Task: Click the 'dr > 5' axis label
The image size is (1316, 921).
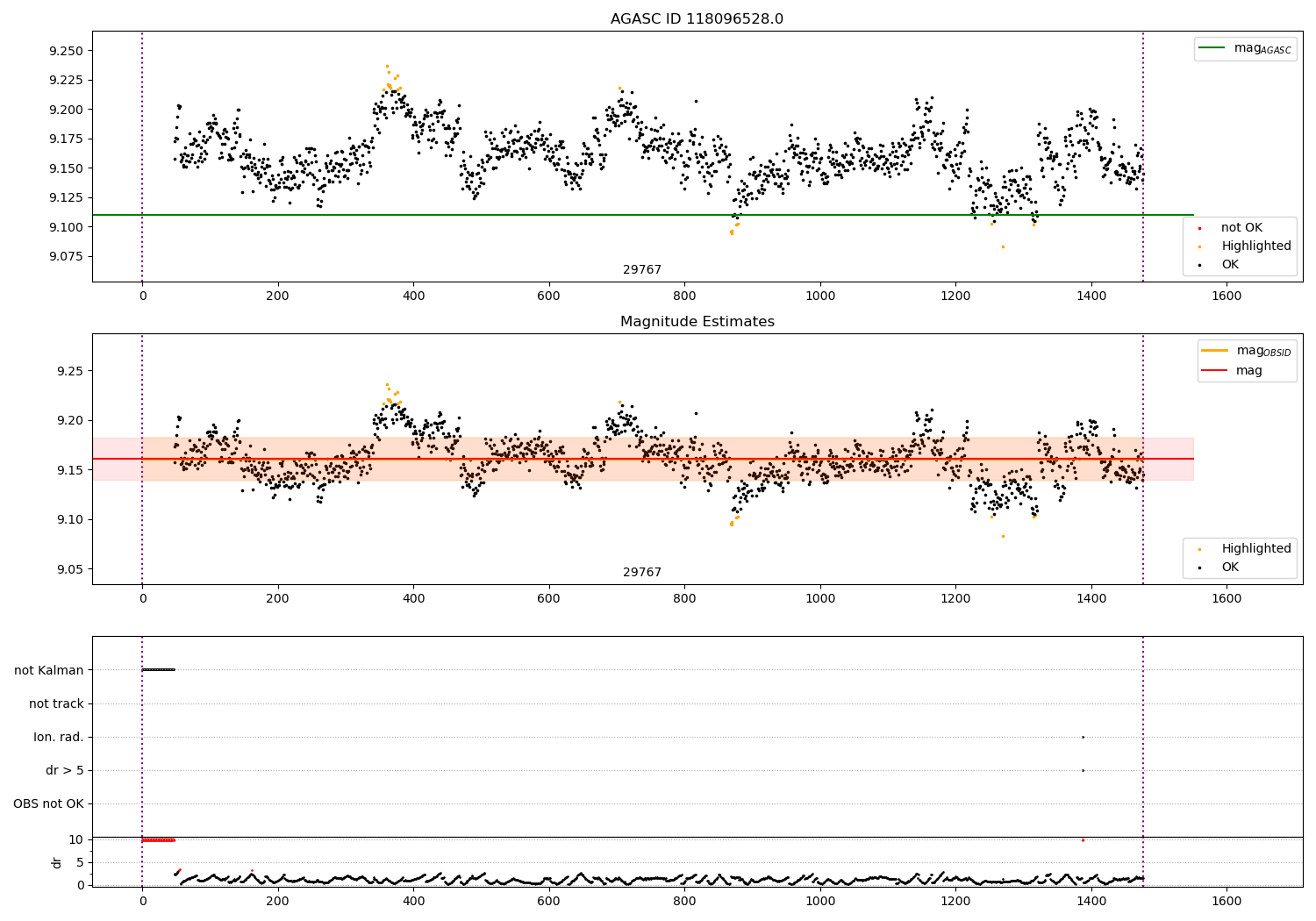Action: point(65,770)
